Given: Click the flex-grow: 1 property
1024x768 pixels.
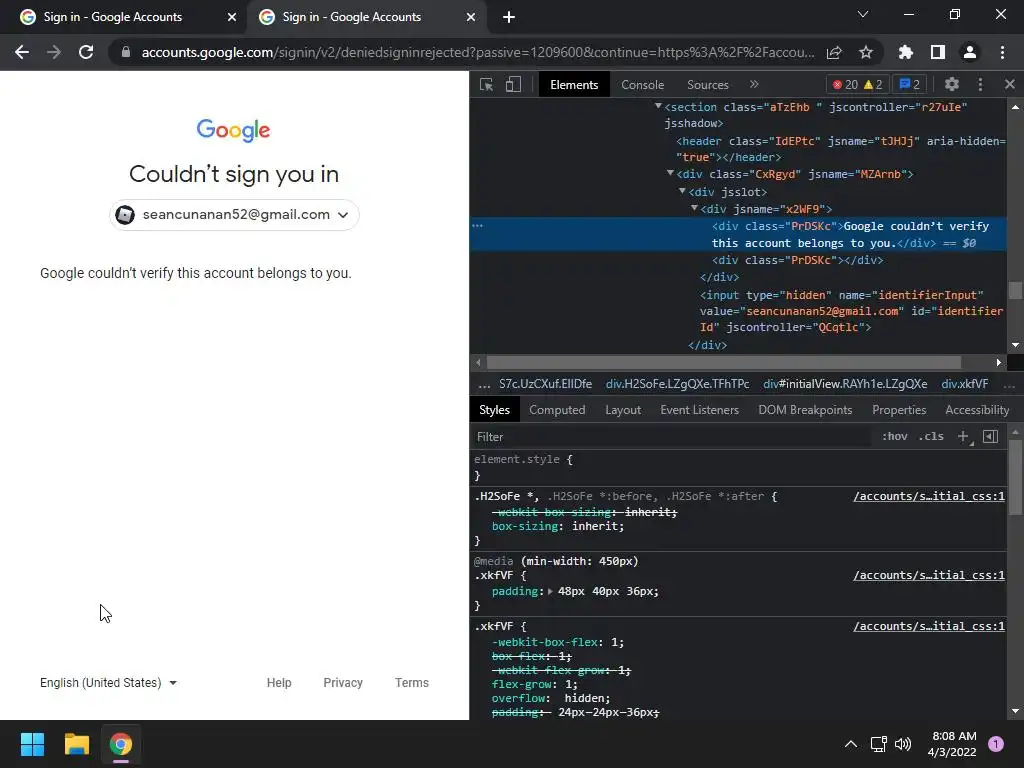Looking at the screenshot, I should [x=534, y=684].
